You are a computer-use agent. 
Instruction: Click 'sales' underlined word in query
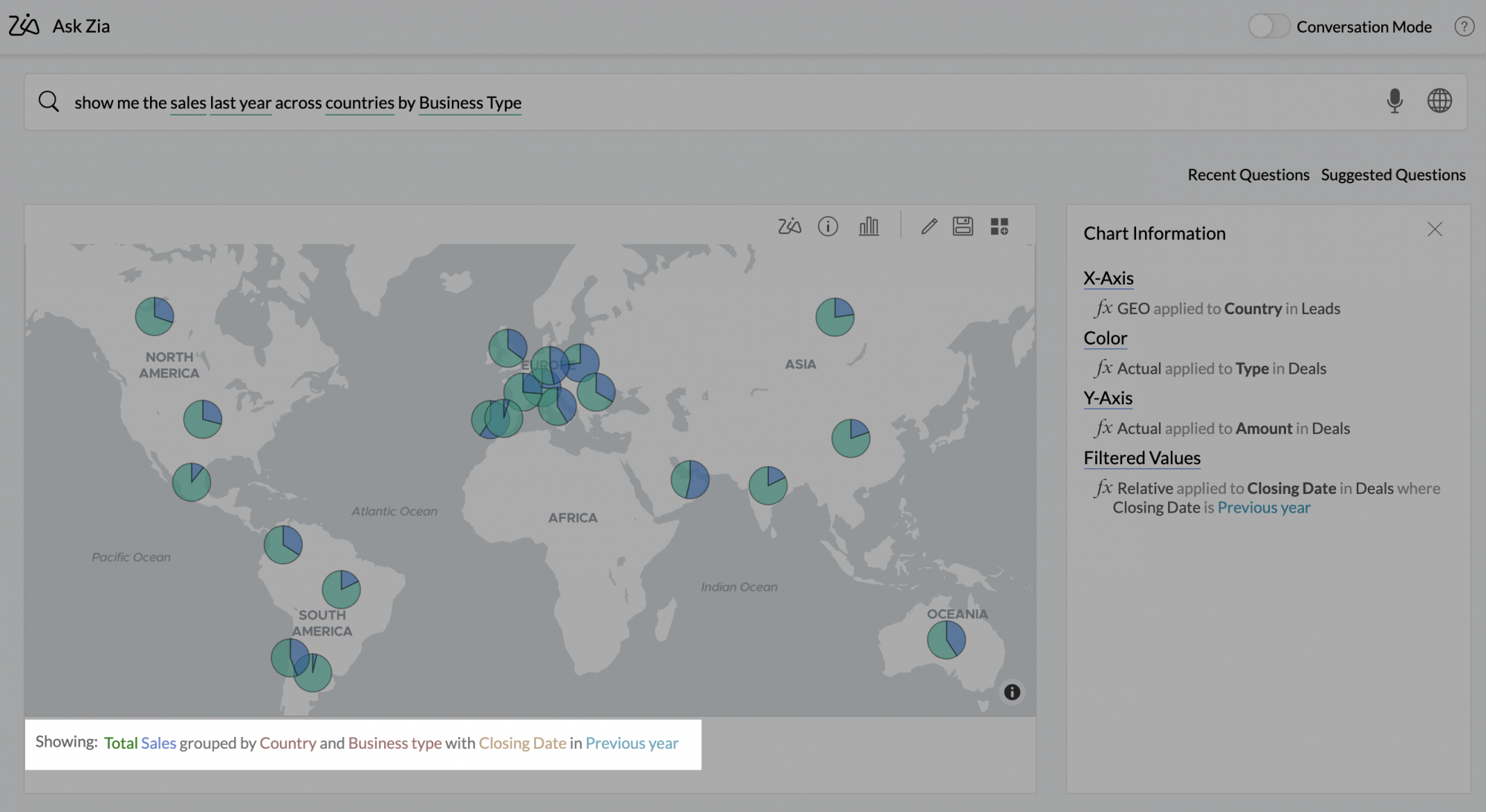(x=188, y=103)
